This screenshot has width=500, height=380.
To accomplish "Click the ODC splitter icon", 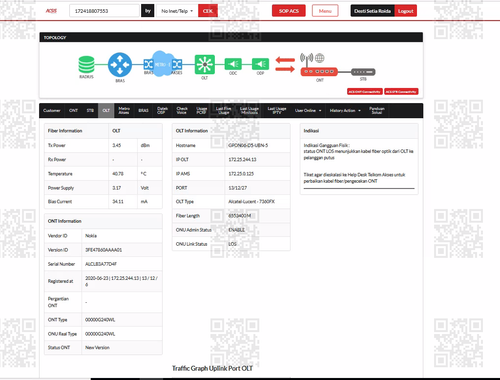I will point(233,64).
